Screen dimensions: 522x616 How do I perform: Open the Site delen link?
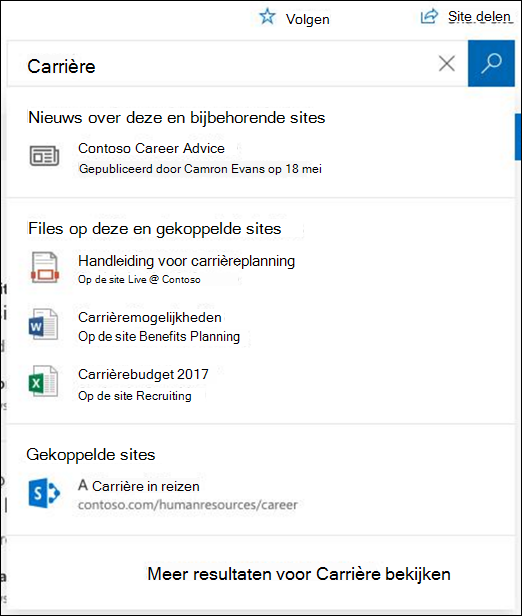pyautogui.click(x=480, y=16)
